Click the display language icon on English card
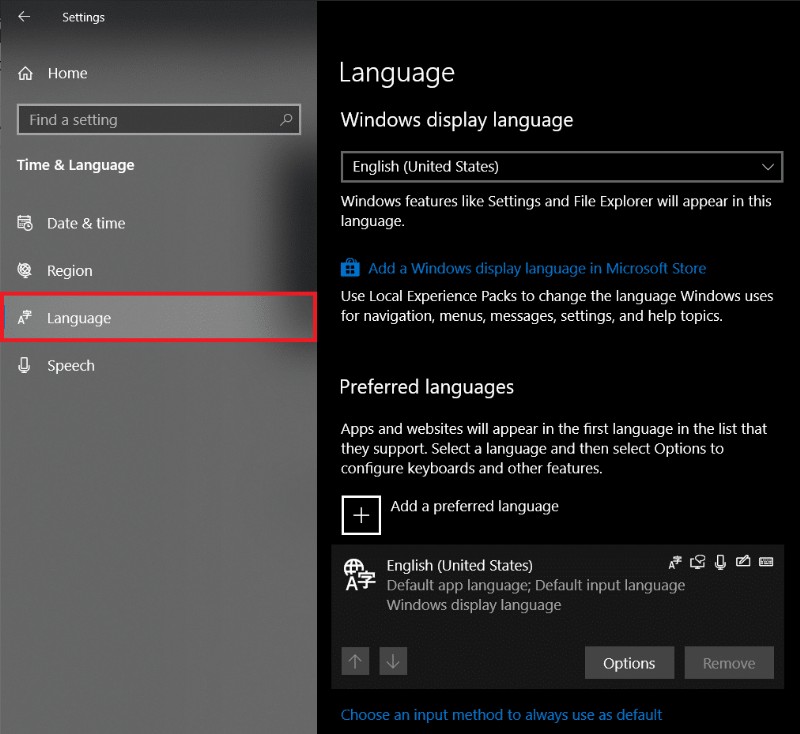The width and height of the screenshot is (800, 734). pos(675,562)
